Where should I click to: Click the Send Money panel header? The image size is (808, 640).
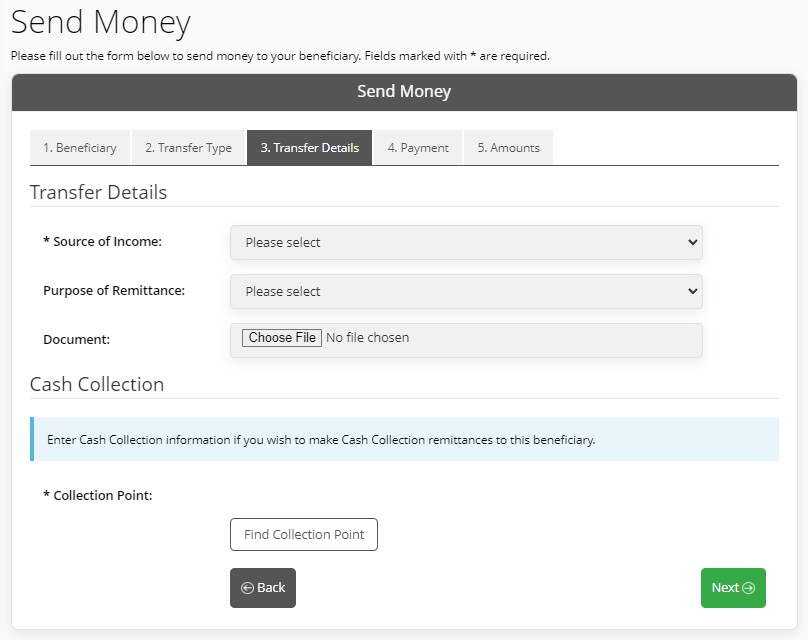tap(405, 92)
